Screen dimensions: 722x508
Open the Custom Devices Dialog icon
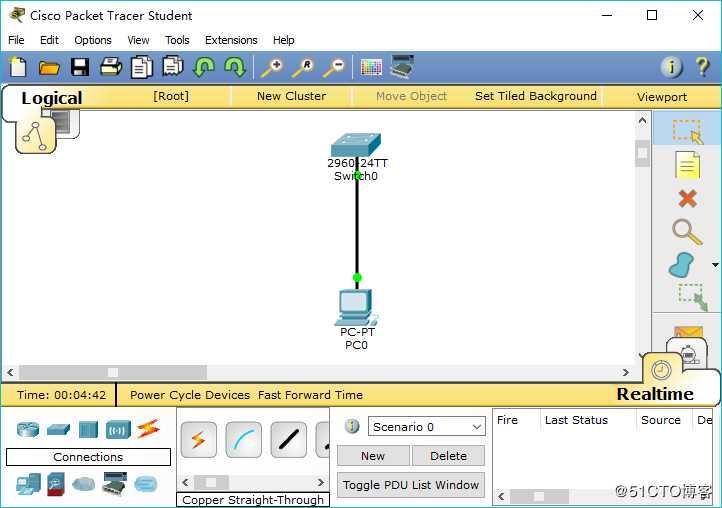[402, 67]
